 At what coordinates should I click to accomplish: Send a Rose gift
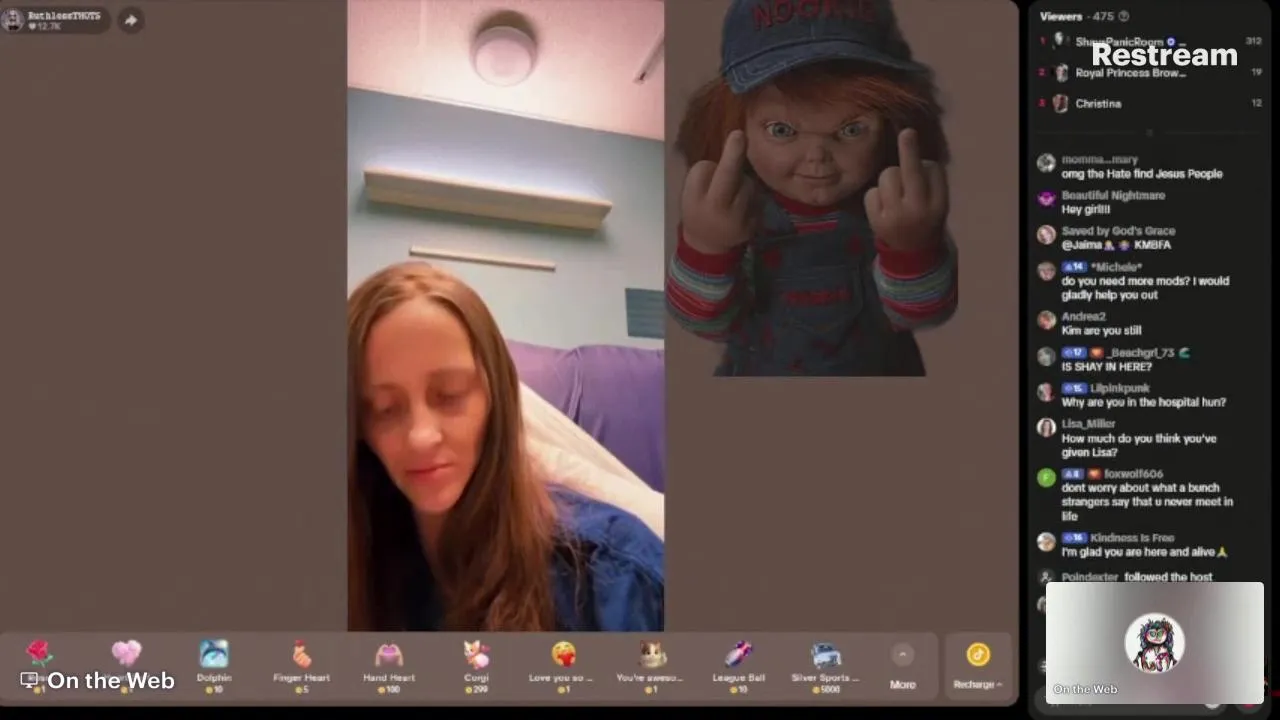[x=39, y=664]
